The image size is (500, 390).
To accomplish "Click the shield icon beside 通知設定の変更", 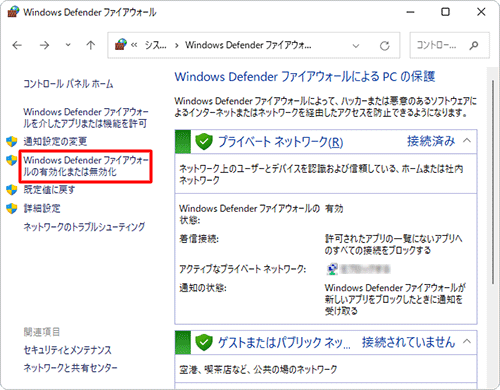I will 12,142.
